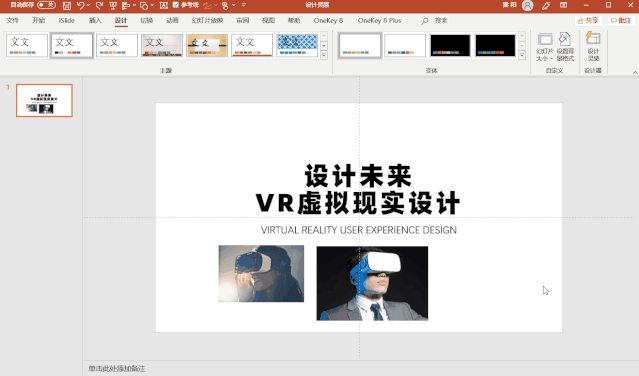
Task: Select the second black variant
Action: [495, 46]
